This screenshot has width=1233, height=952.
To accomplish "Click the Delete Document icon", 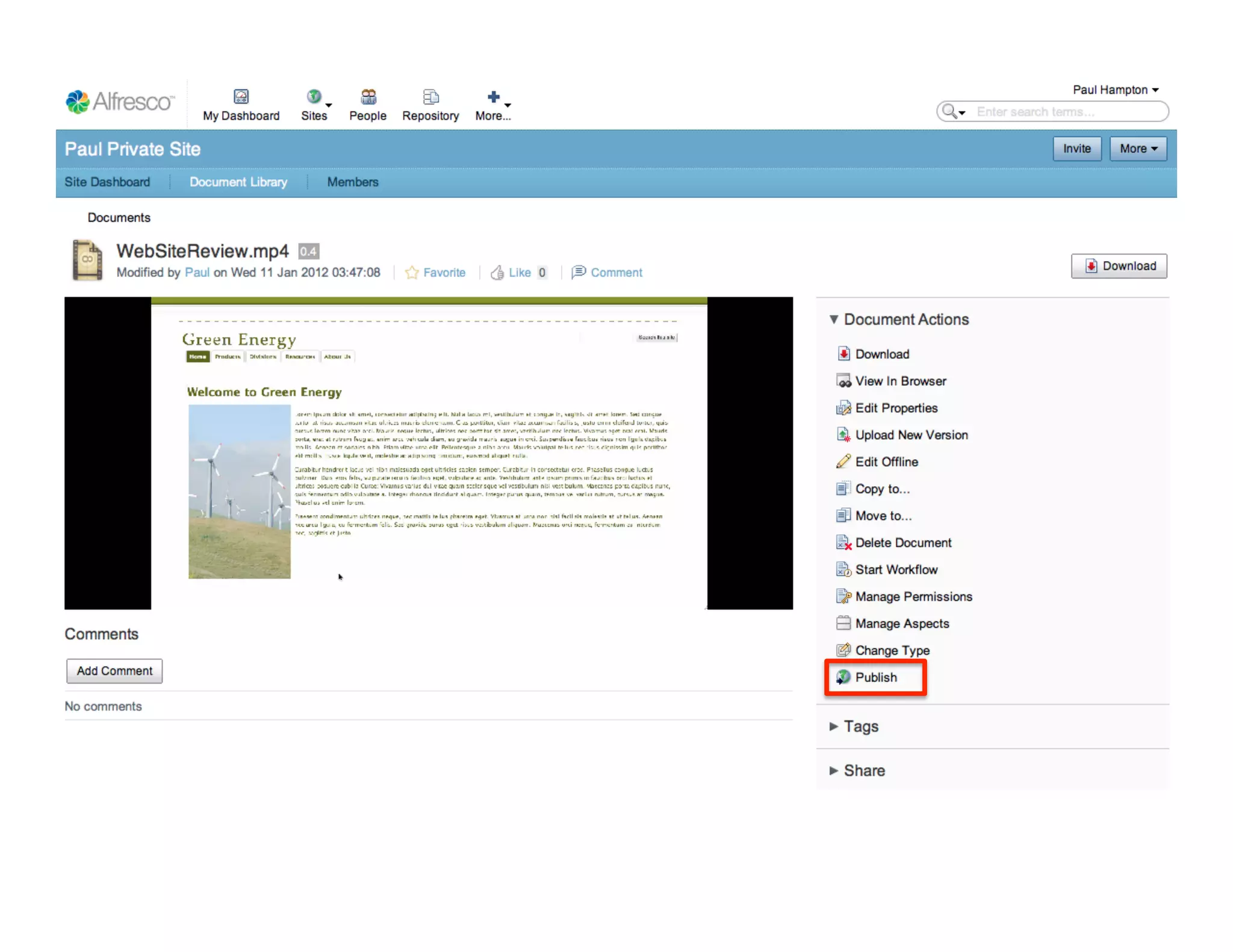I will [843, 543].
